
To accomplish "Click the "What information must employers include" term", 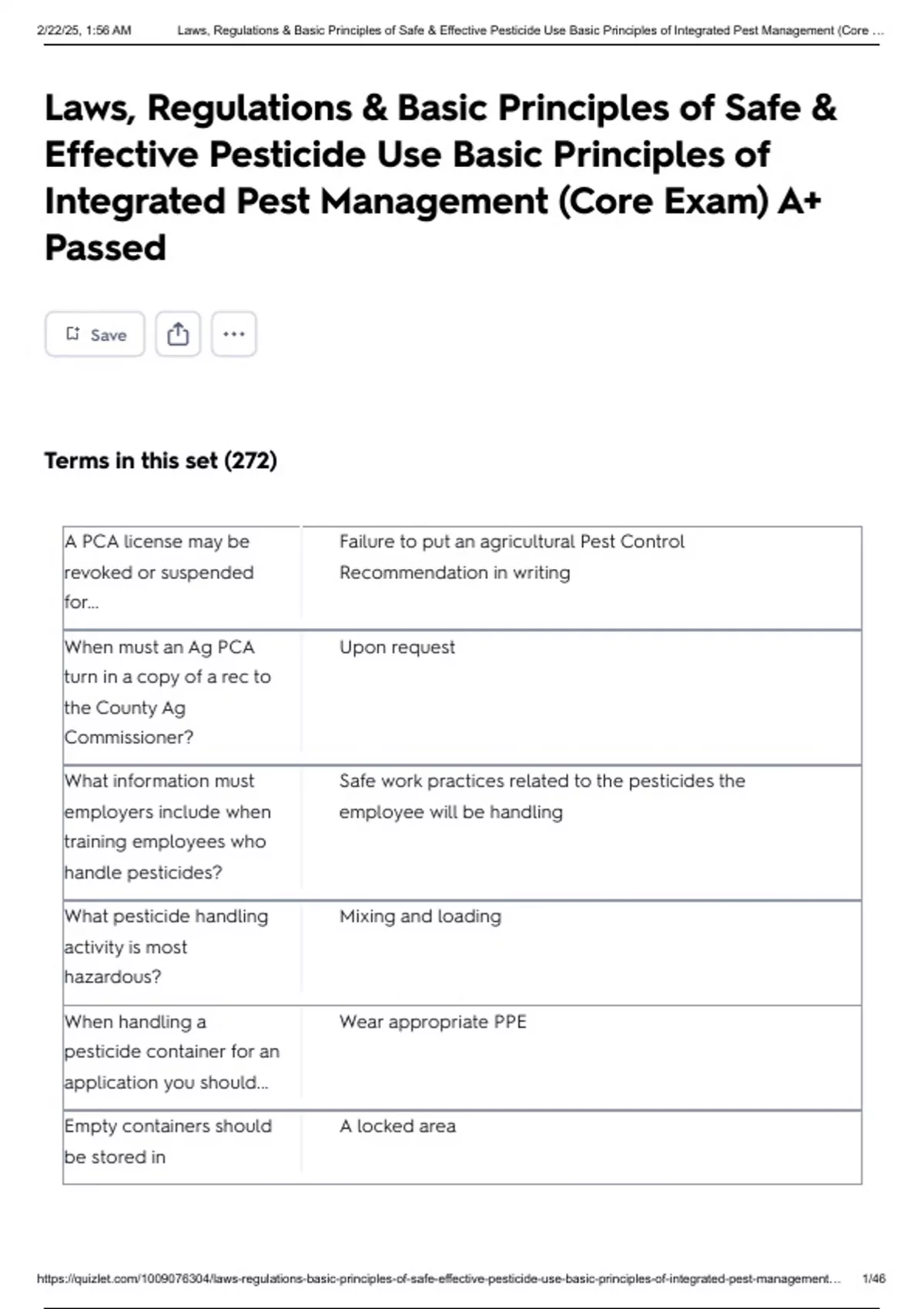I will [167, 826].
